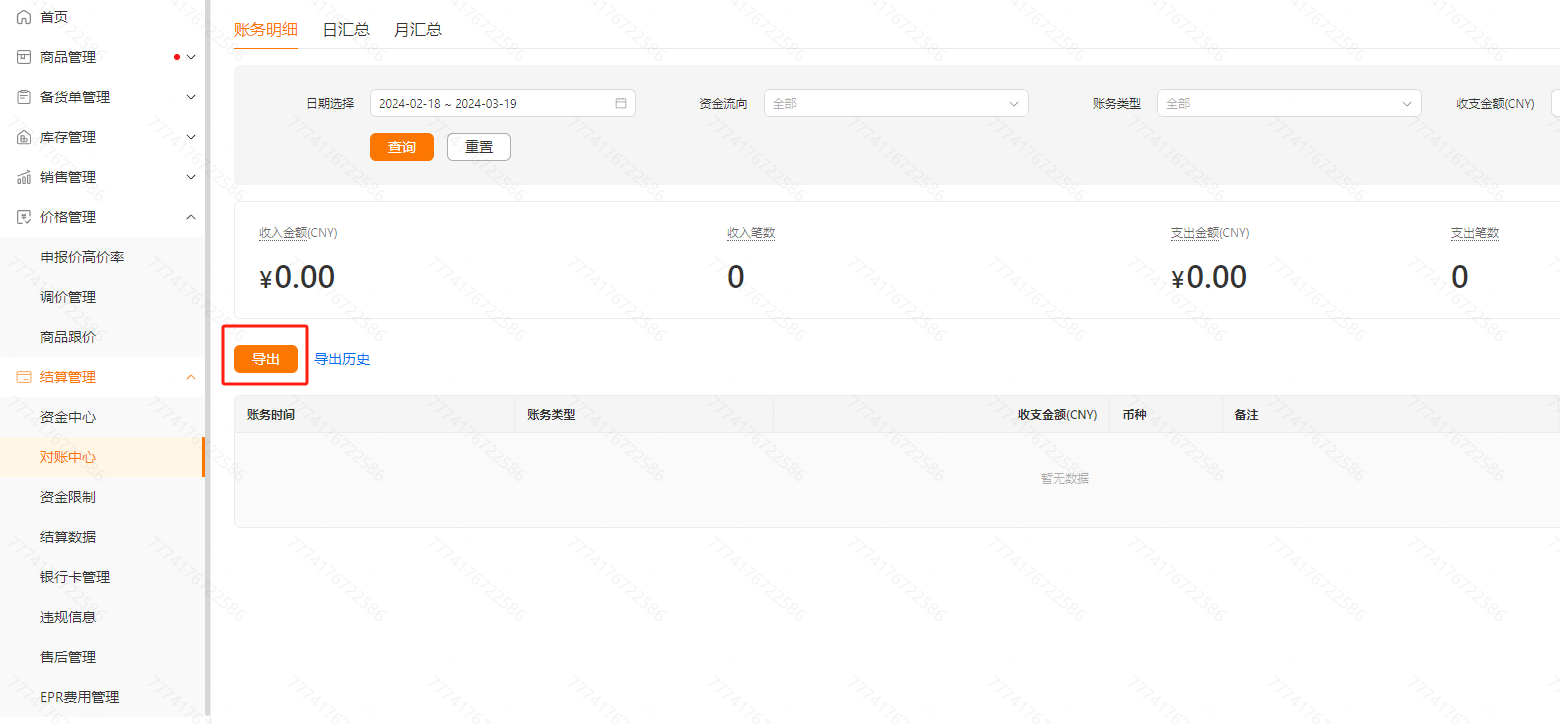Click the 收入笔数 label

(x=751, y=233)
